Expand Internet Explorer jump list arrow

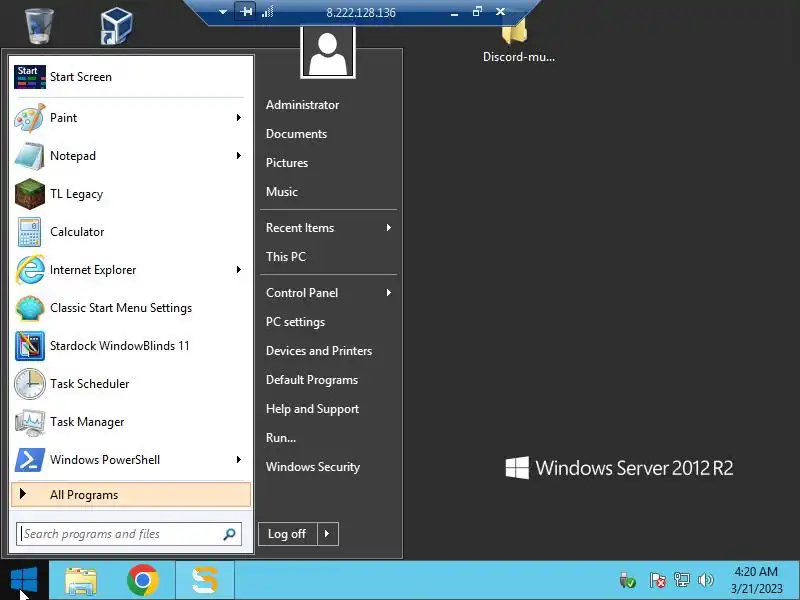(239, 270)
